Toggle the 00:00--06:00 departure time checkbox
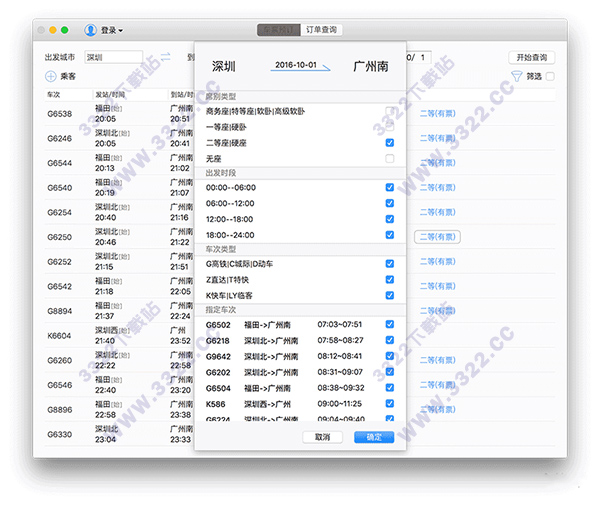Viewport: 600px width, 505px height. [x=390, y=188]
